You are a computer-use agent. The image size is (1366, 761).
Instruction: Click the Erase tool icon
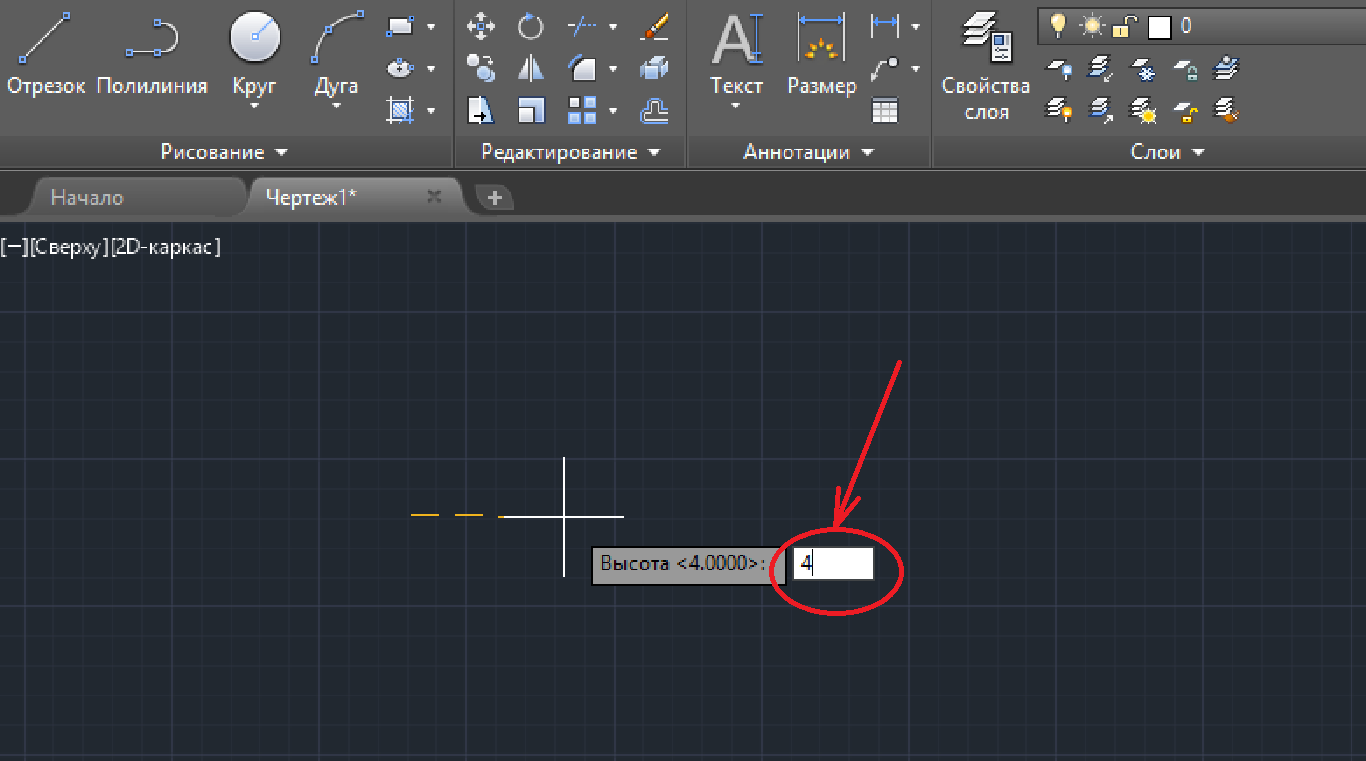pyautogui.click(x=654, y=27)
